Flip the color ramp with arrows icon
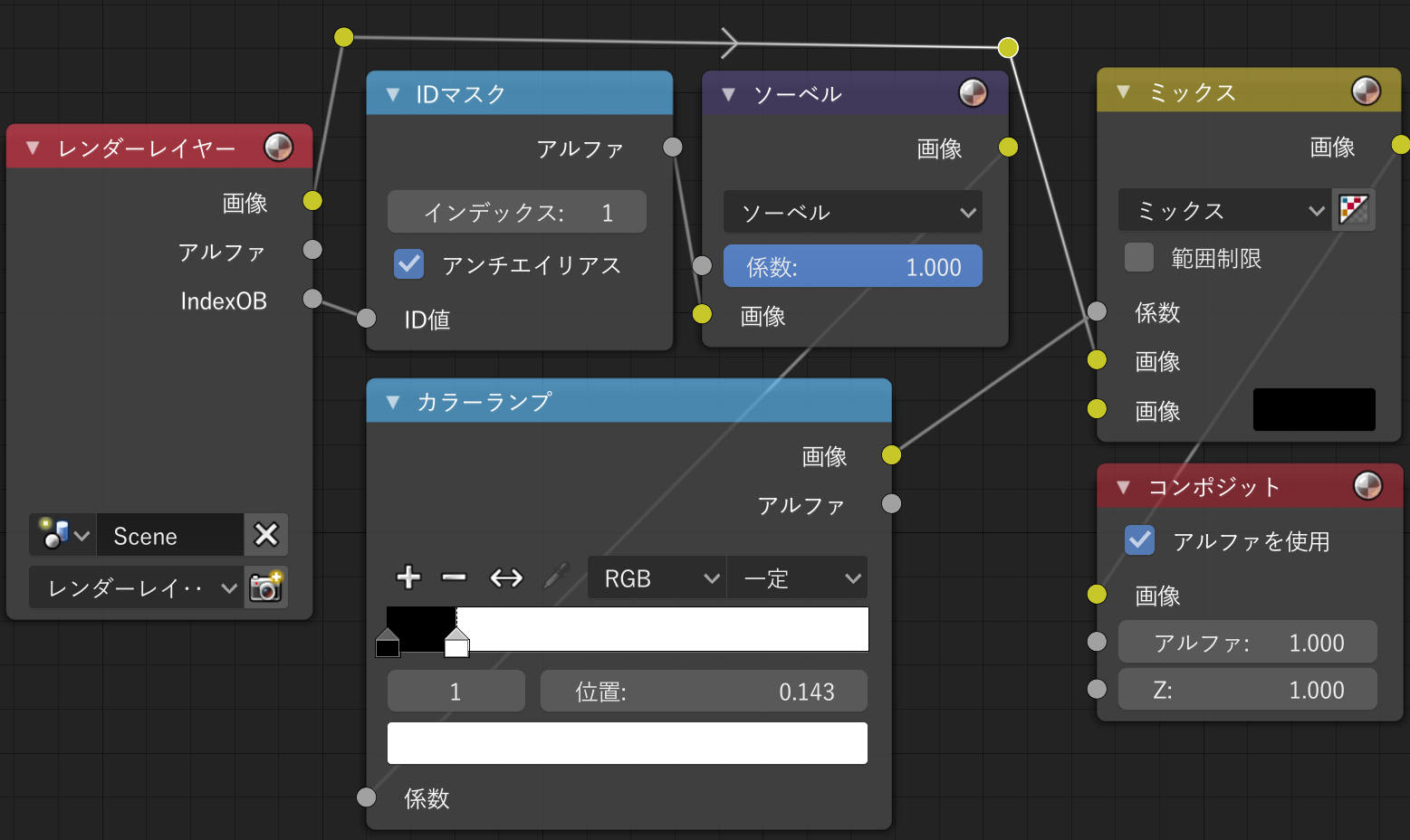 pos(506,577)
